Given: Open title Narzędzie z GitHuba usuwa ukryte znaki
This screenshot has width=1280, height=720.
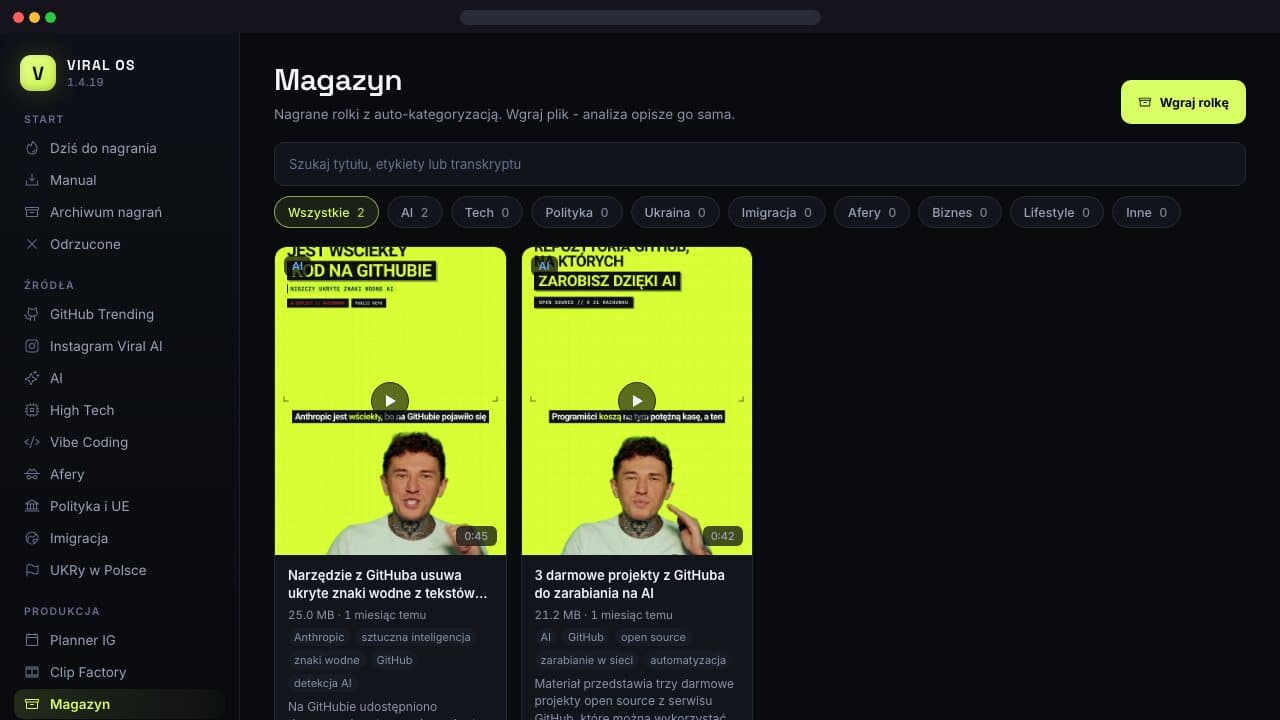Looking at the screenshot, I should coord(388,584).
